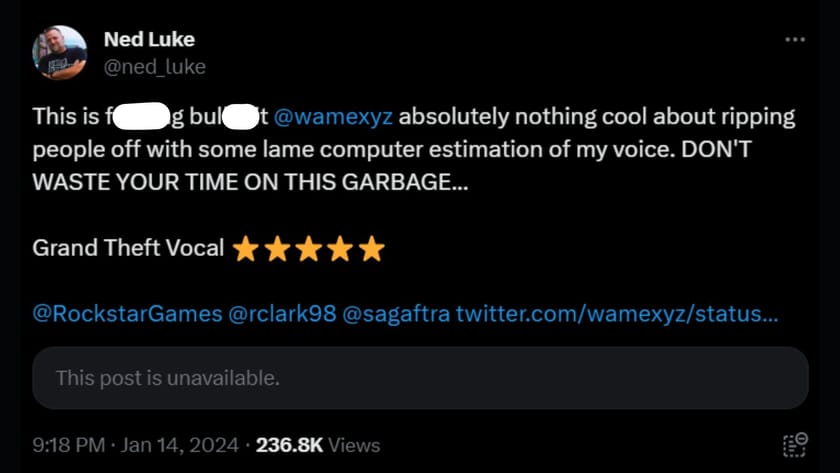View the 236.8K Views count
The height and width of the screenshot is (473, 840).
tap(289, 445)
